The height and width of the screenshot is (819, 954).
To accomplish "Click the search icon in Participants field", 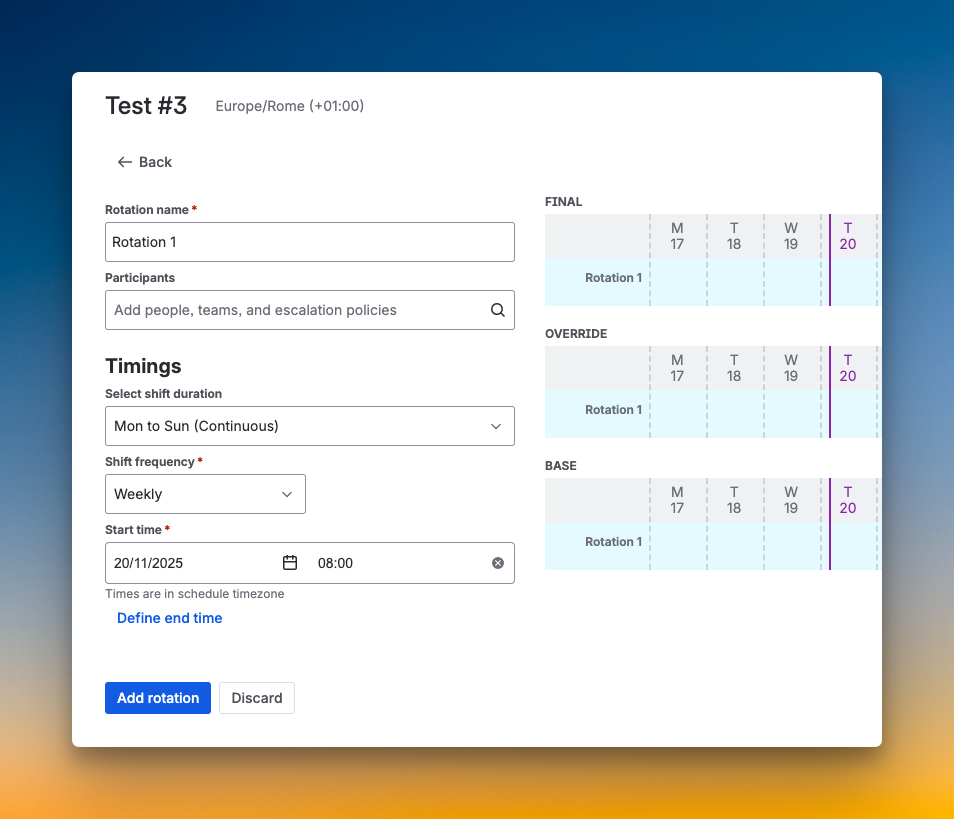I will point(497,310).
